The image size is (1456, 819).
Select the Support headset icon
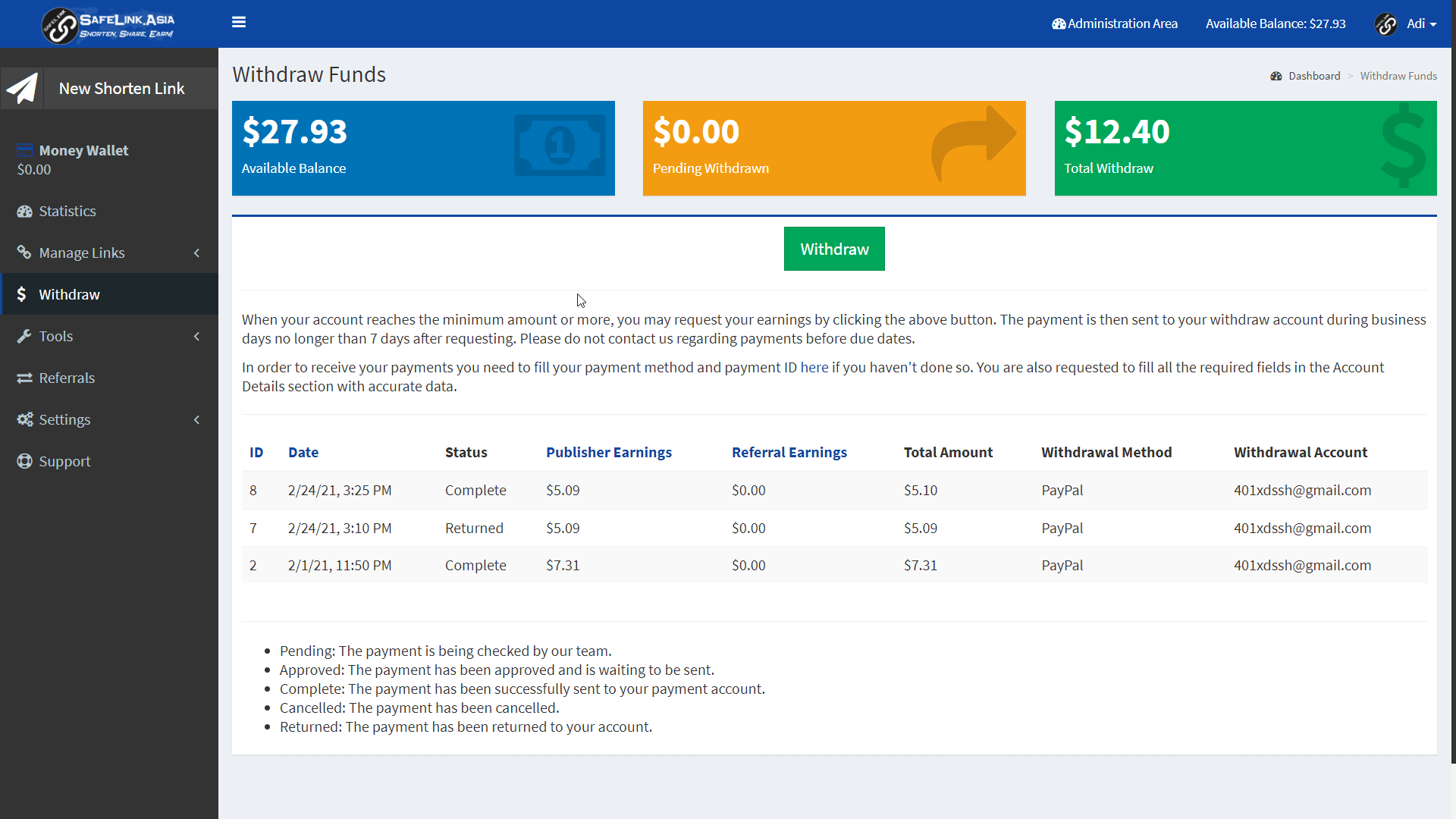click(x=24, y=461)
